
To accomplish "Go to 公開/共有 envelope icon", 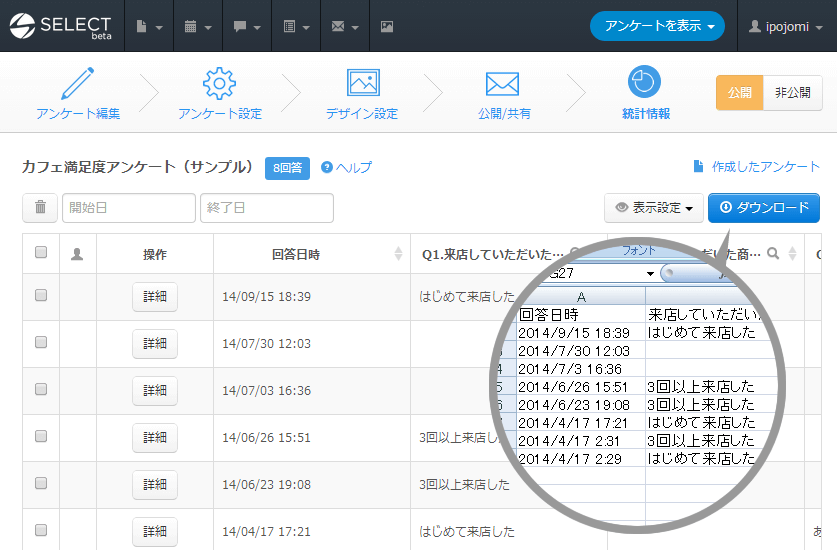I will 504,83.
